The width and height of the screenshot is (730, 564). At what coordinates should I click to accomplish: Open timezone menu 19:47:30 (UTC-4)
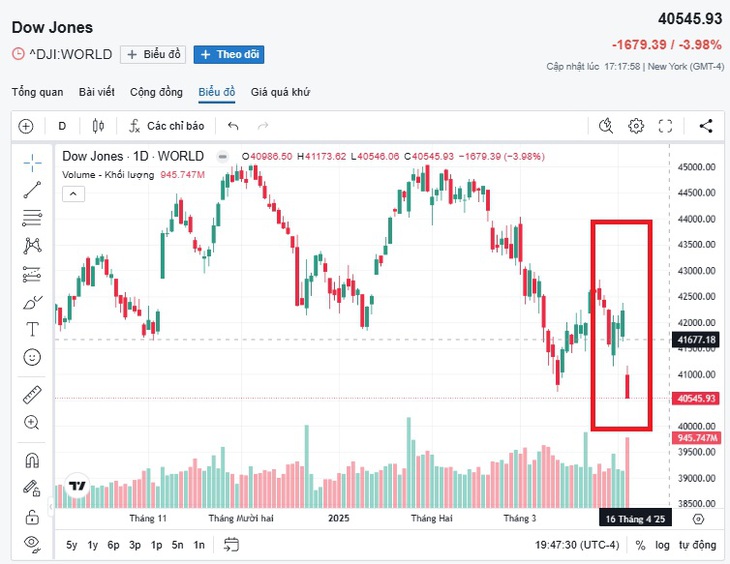577,545
